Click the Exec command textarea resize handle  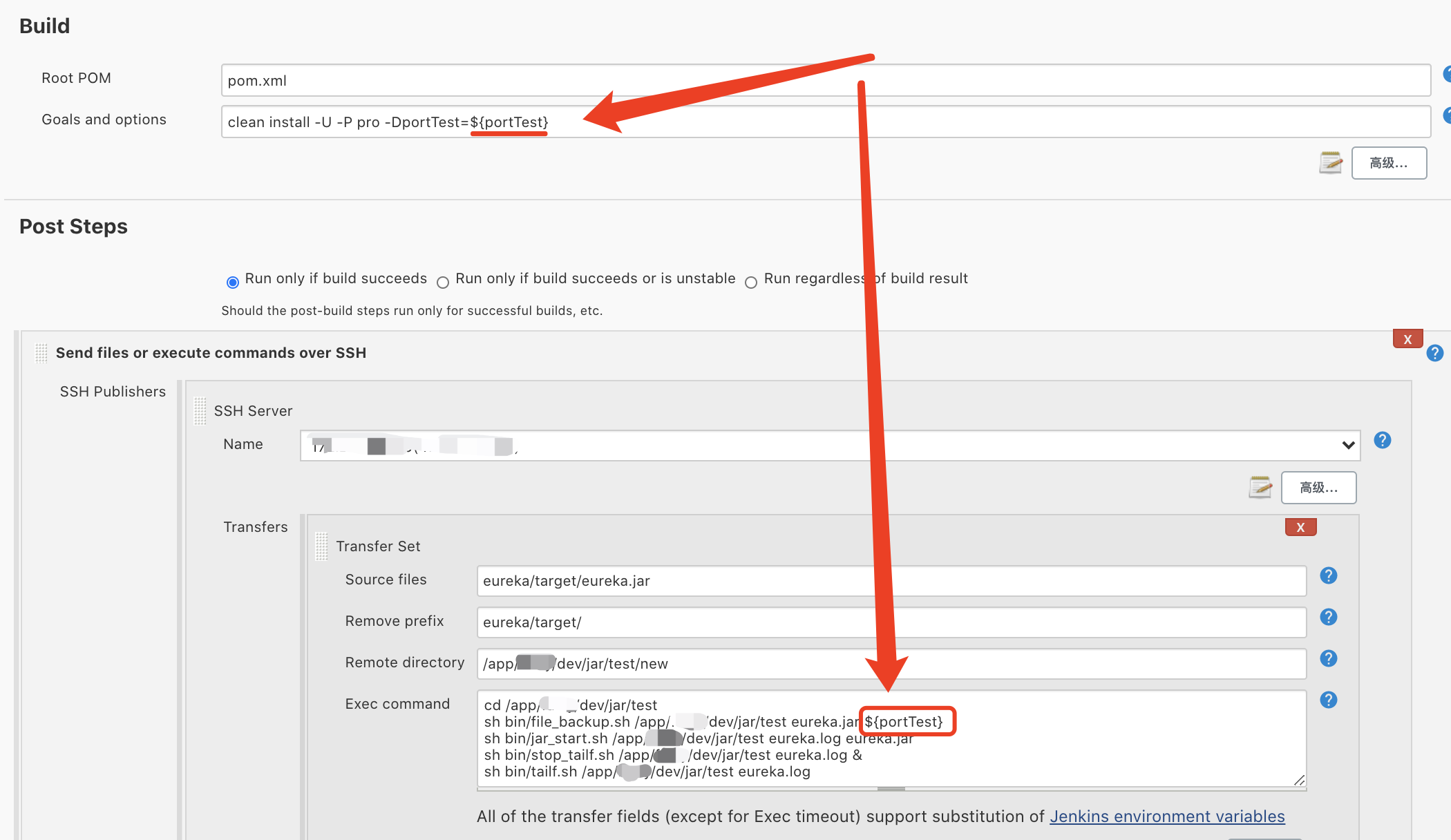[1299, 780]
